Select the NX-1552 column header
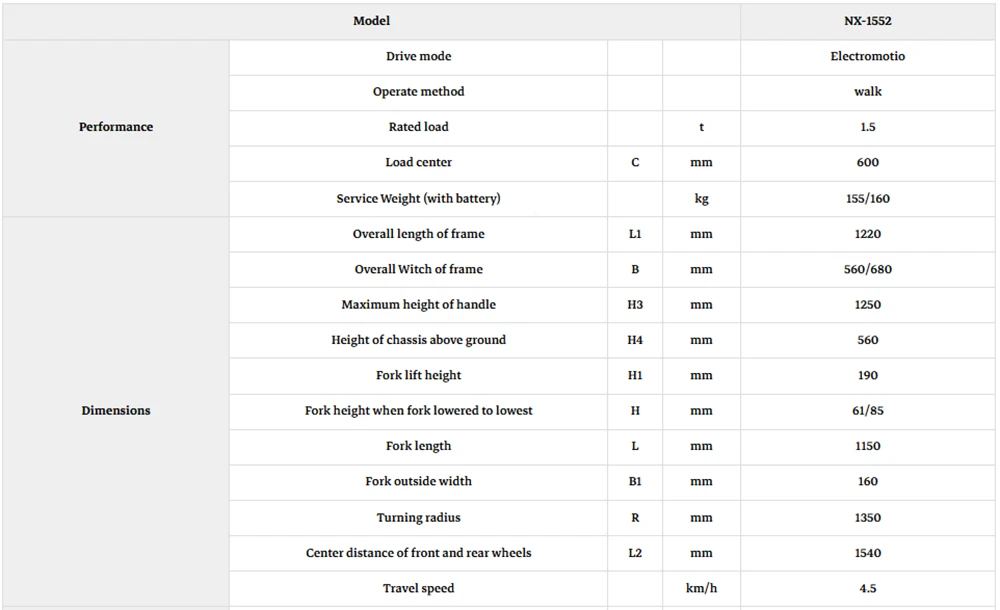The image size is (1000, 610). 867,21
